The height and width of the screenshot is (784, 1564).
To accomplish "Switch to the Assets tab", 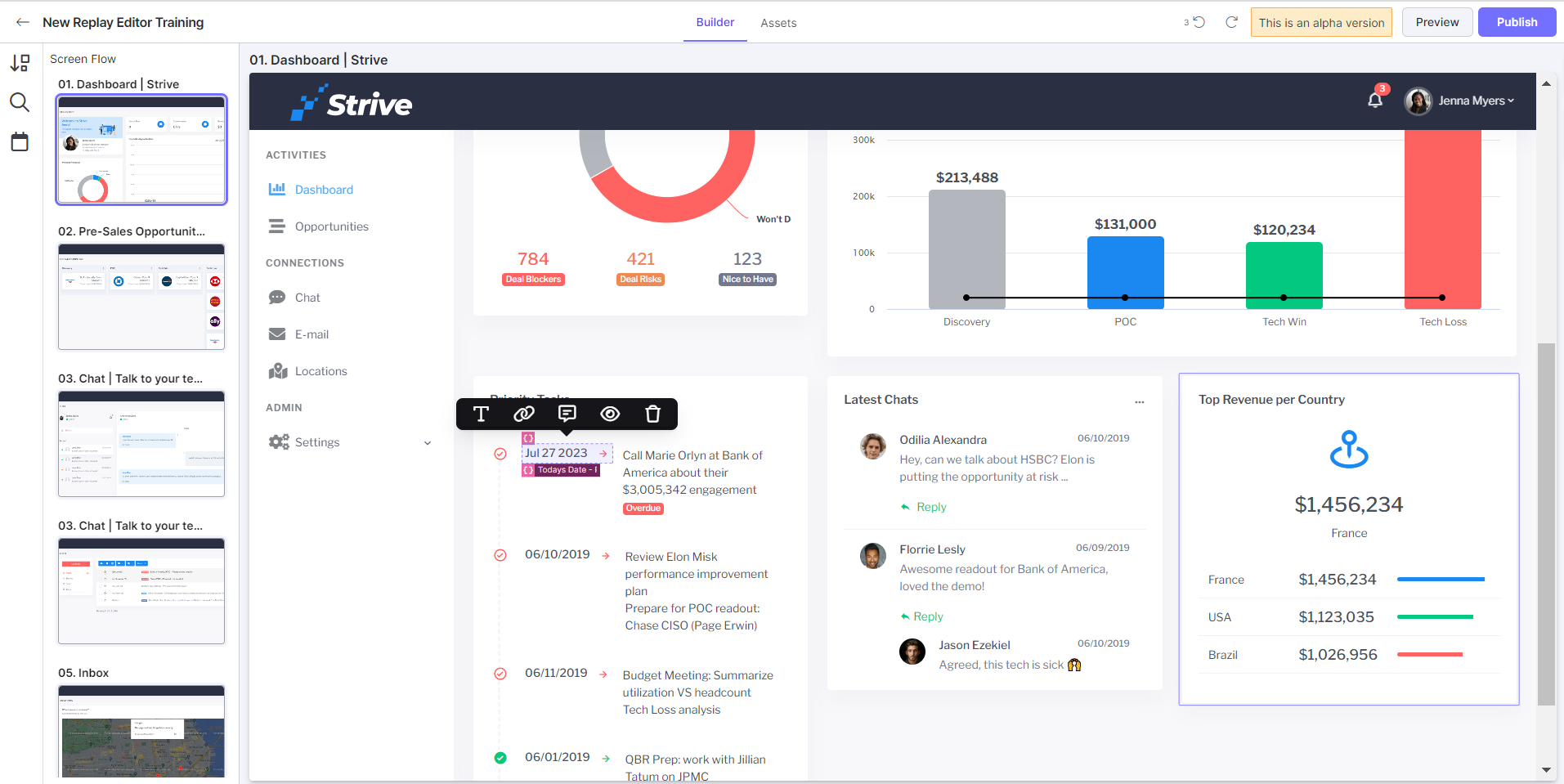I will click(x=778, y=23).
